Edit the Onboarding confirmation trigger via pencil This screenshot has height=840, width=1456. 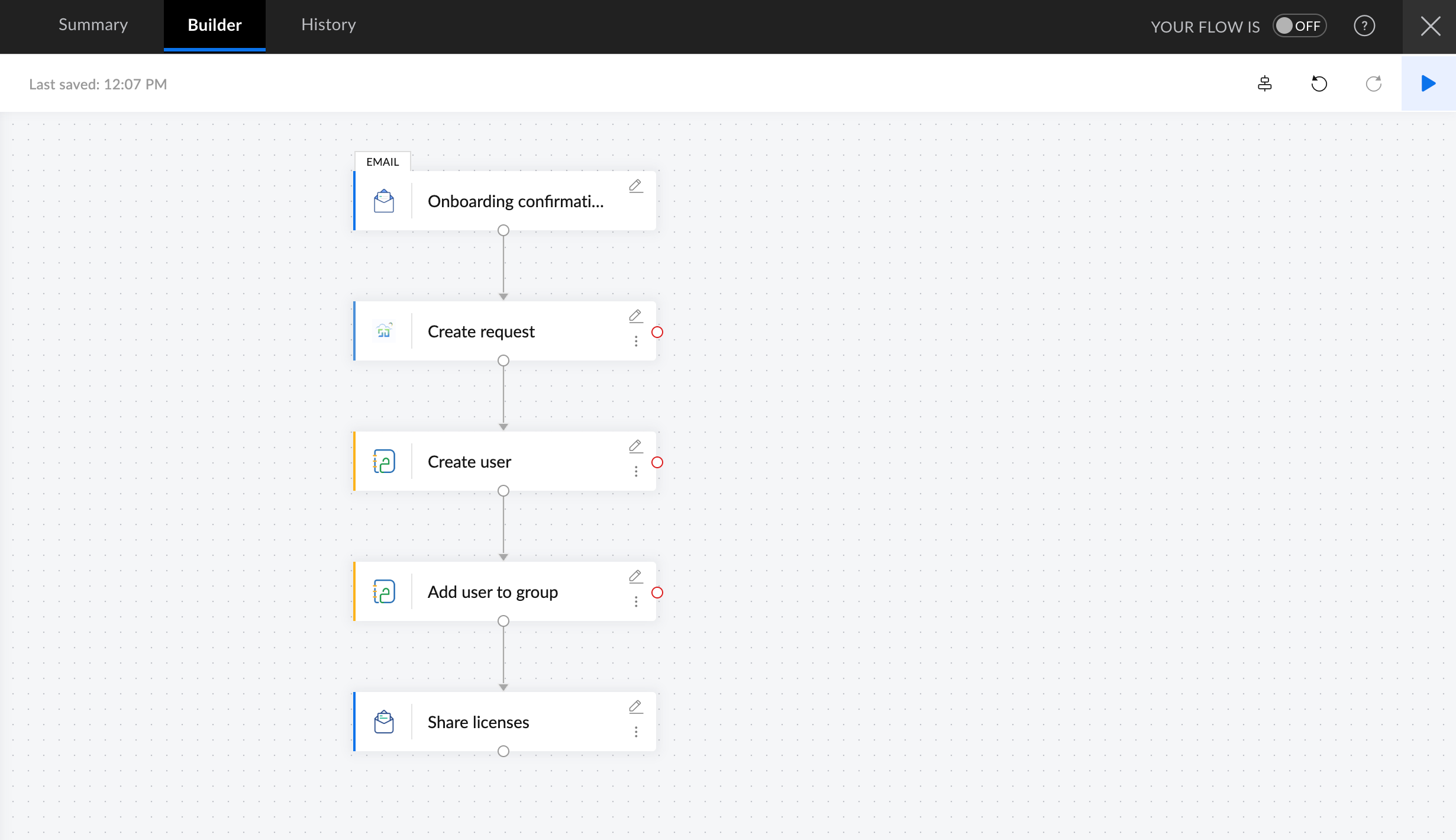coord(635,186)
